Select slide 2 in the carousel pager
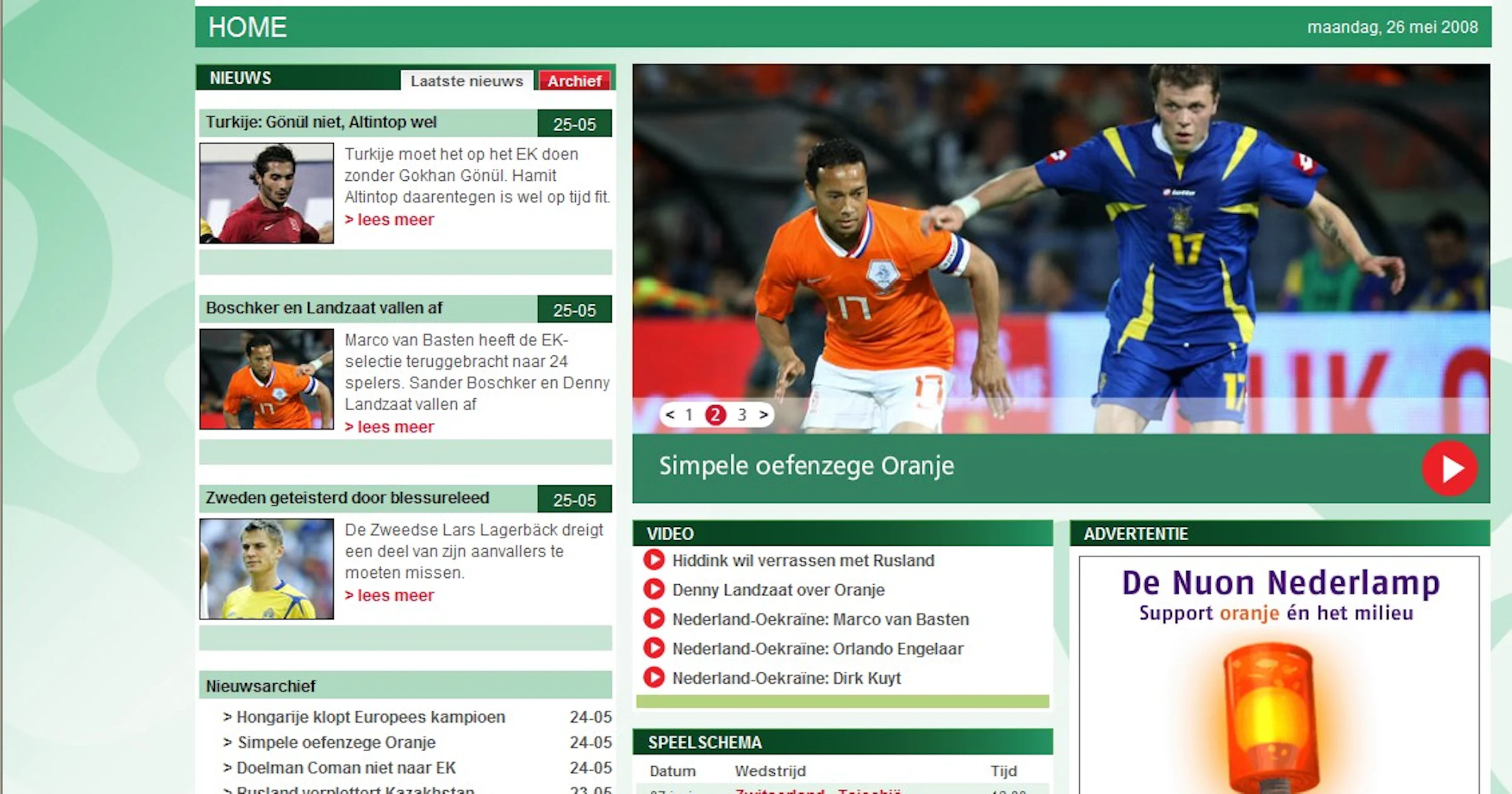Screen dimensions: 1512x794 [x=716, y=415]
